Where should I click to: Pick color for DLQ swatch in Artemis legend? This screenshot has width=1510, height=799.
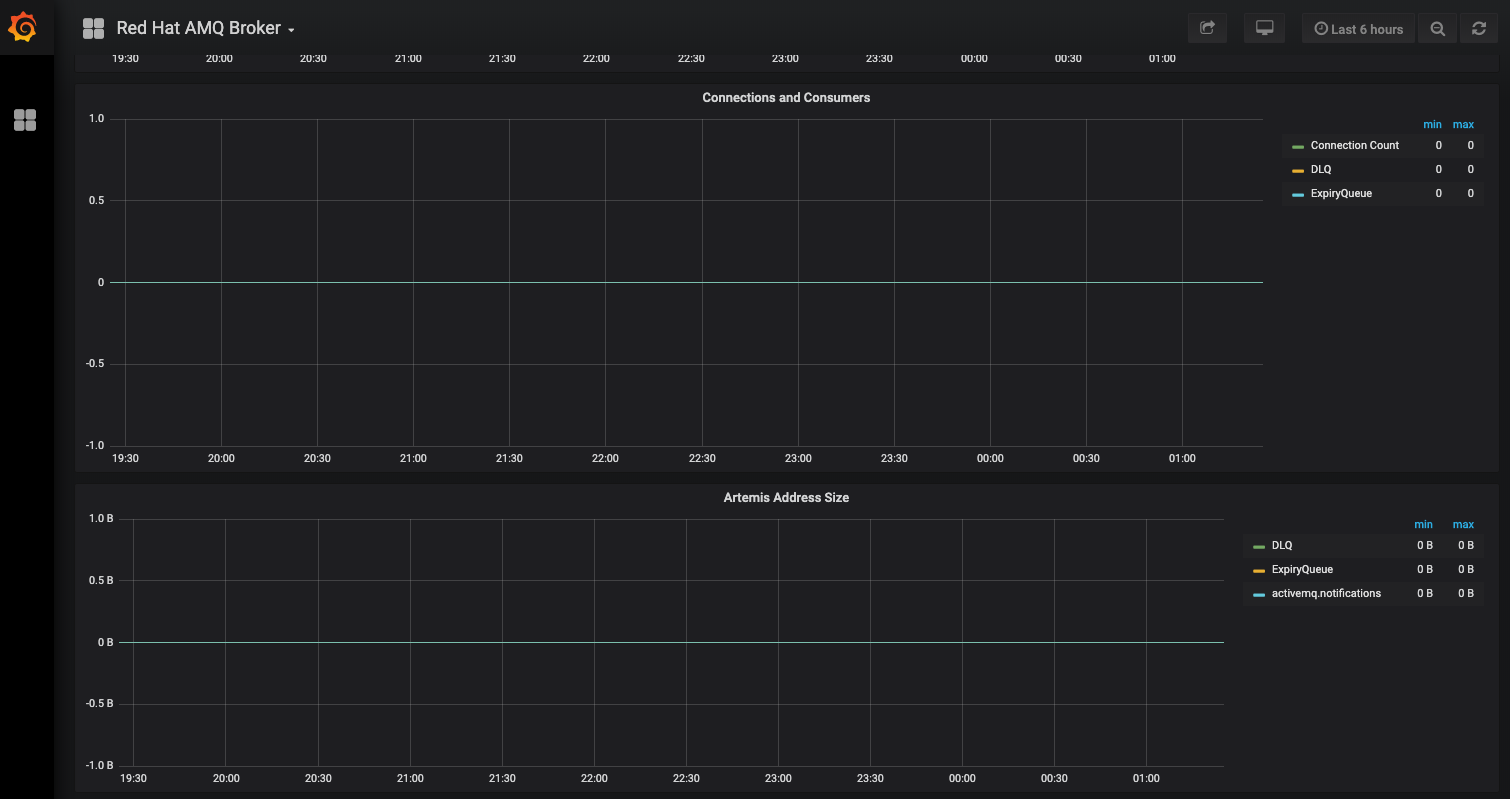click(1259, 547)
